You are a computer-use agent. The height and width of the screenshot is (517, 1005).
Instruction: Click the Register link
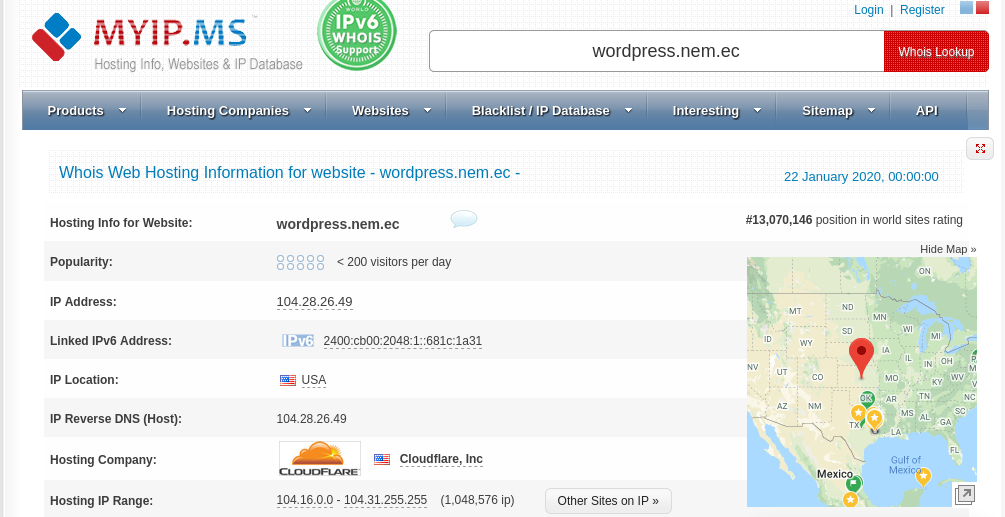click(x=922, y=10)
